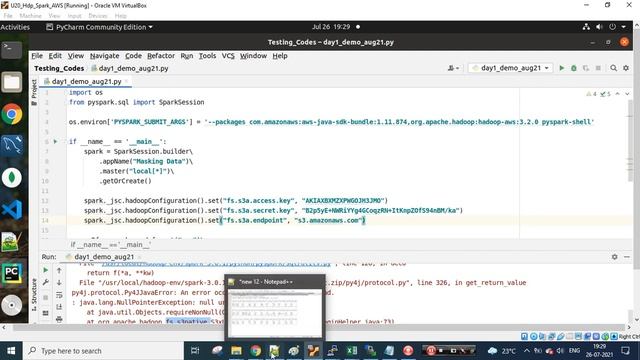Open the PyCharm Community Edition app menu
The width and height of the screenshot is (640, 360).
(99, 27)
